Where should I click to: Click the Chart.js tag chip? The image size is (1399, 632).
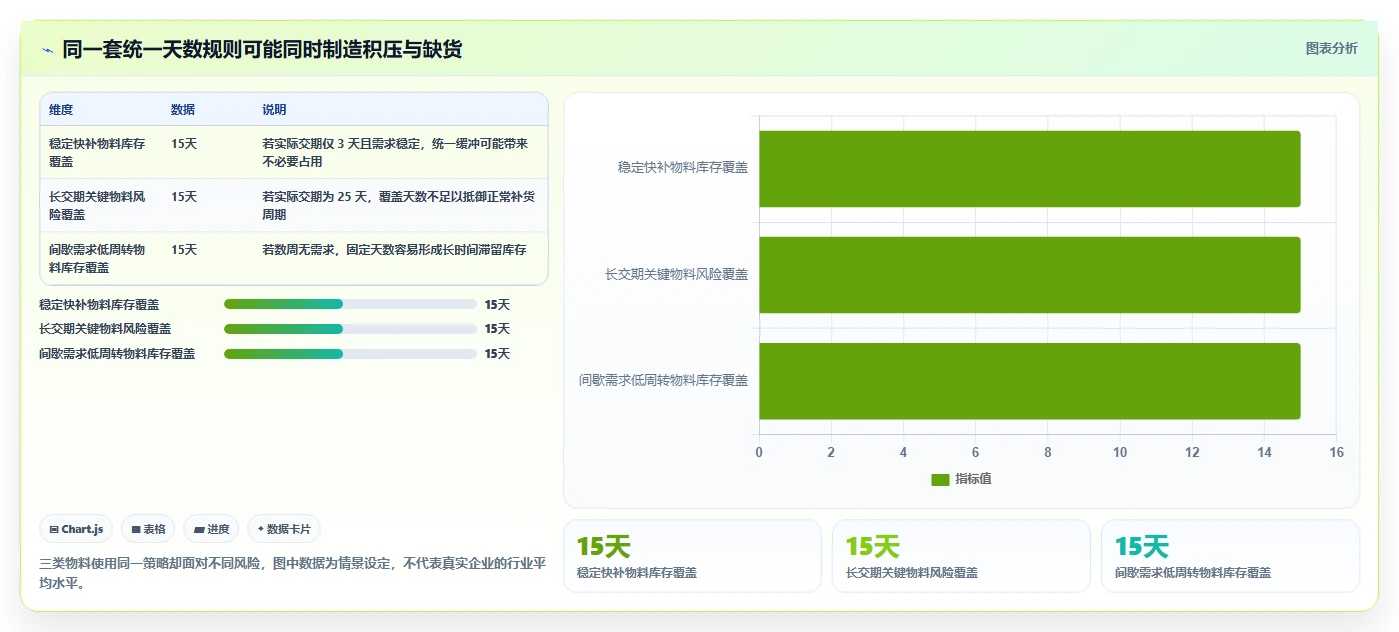pos(76,529)
